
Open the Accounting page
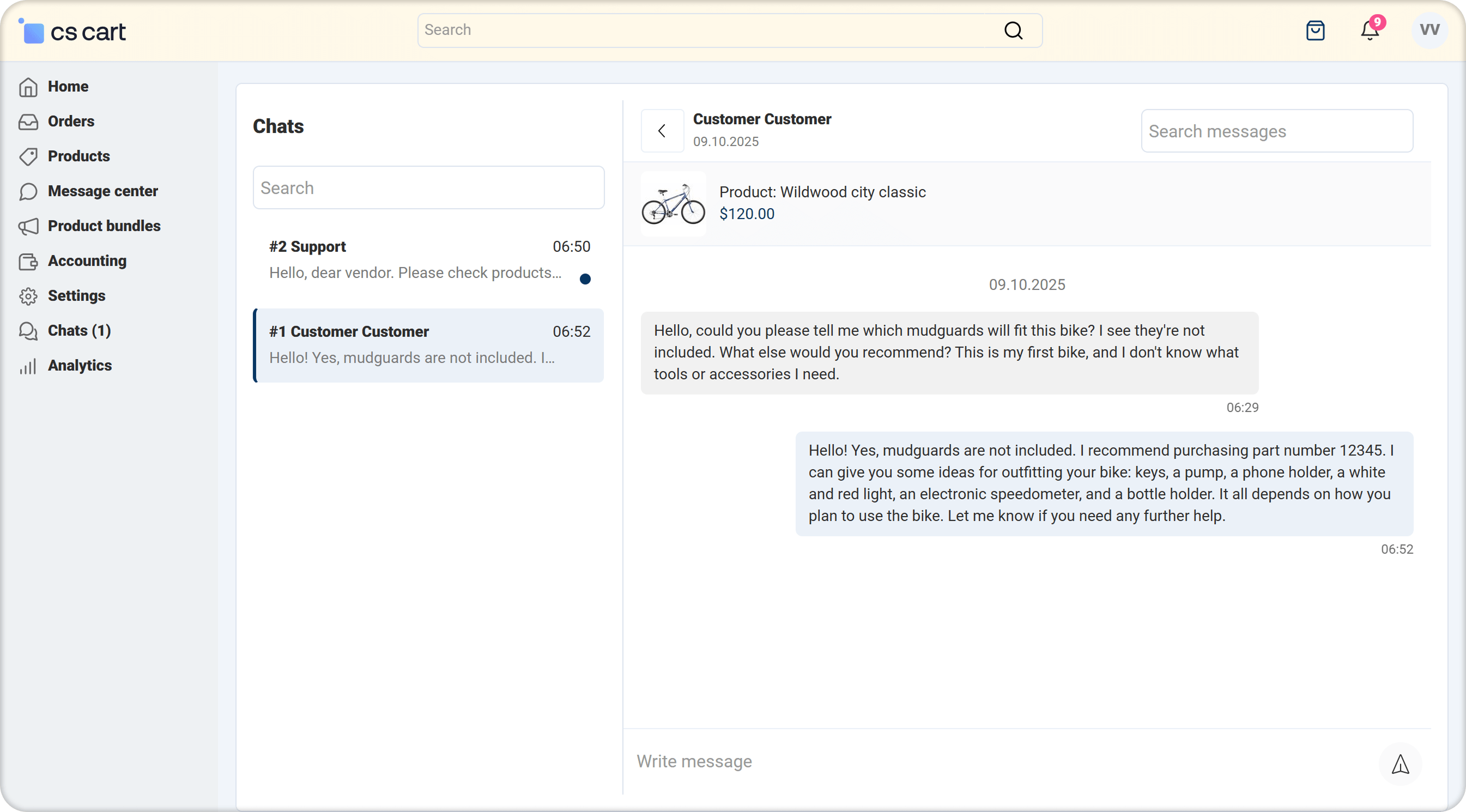click(x=87, y=260)
